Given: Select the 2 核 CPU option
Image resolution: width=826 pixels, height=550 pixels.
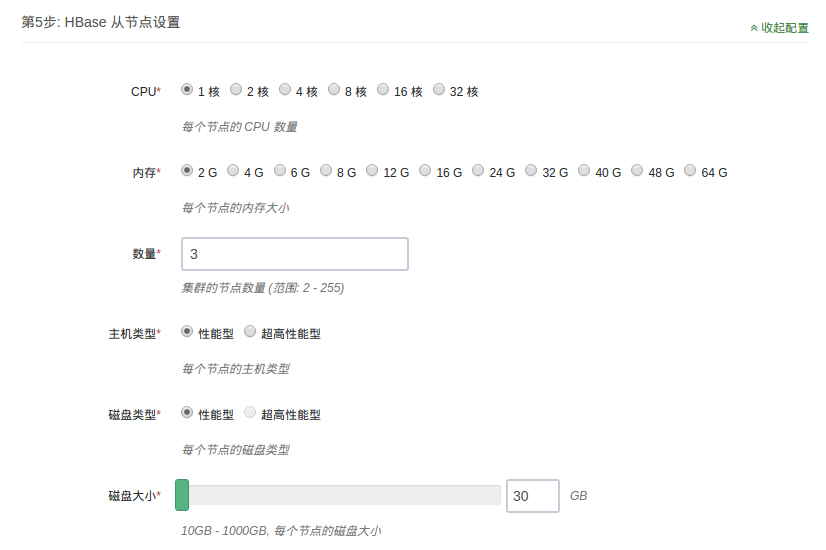Looking at the screenshot, I should point(236,90).
